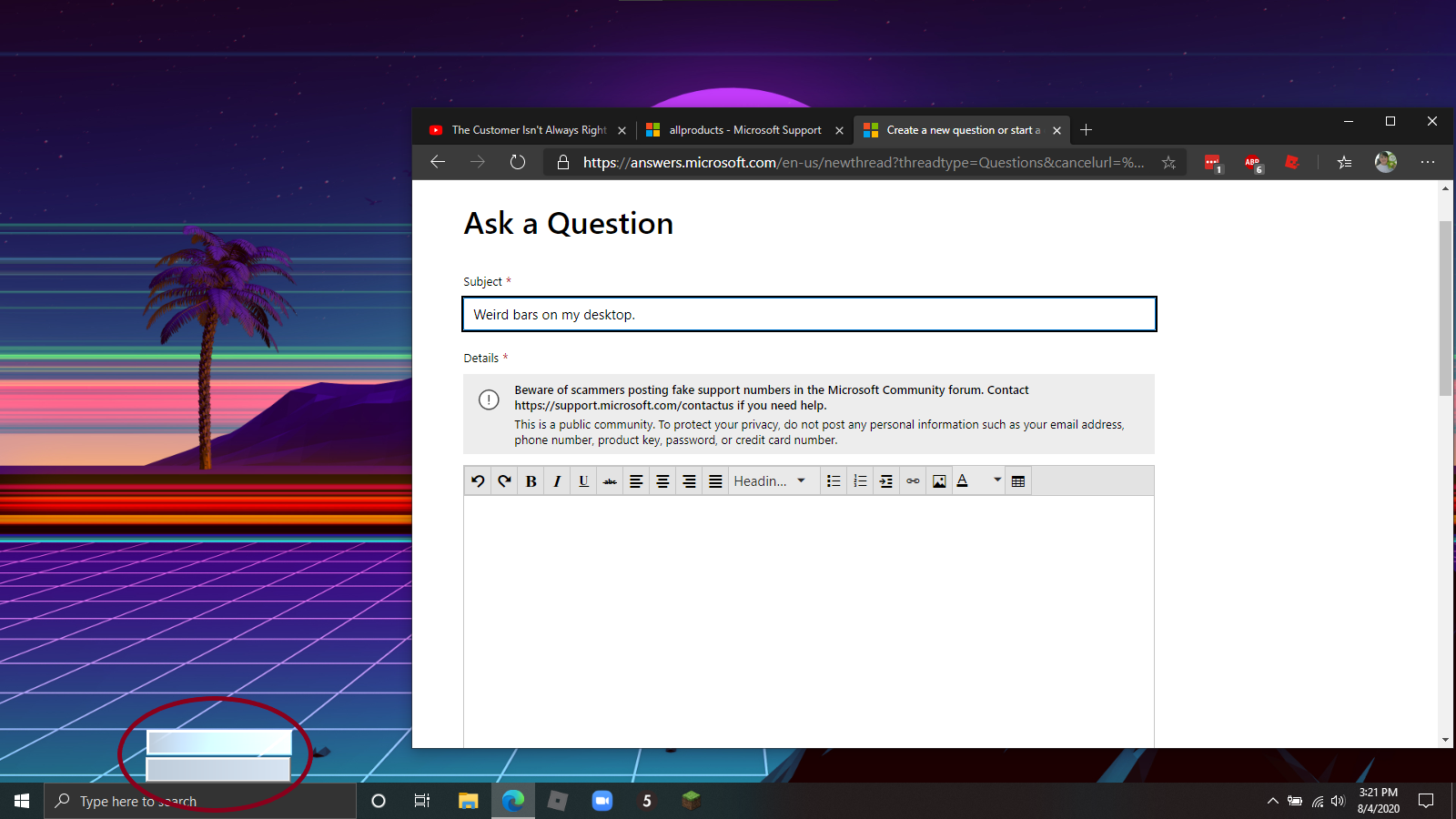Viewport: 1456px width, 819px height.
Task: Toggle strikethrough formatting
Action: (x=610, y=481)
